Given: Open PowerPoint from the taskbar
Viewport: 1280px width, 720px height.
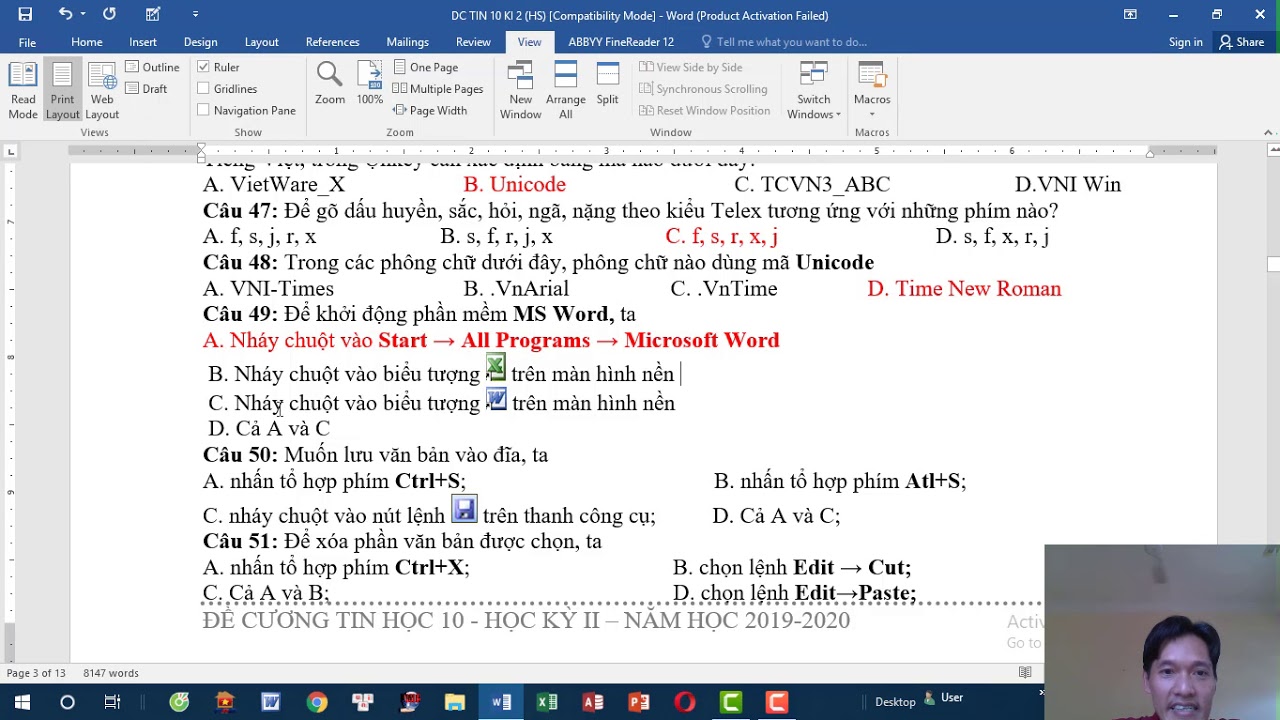Looking at the screenshot, I should click(639, 702).
